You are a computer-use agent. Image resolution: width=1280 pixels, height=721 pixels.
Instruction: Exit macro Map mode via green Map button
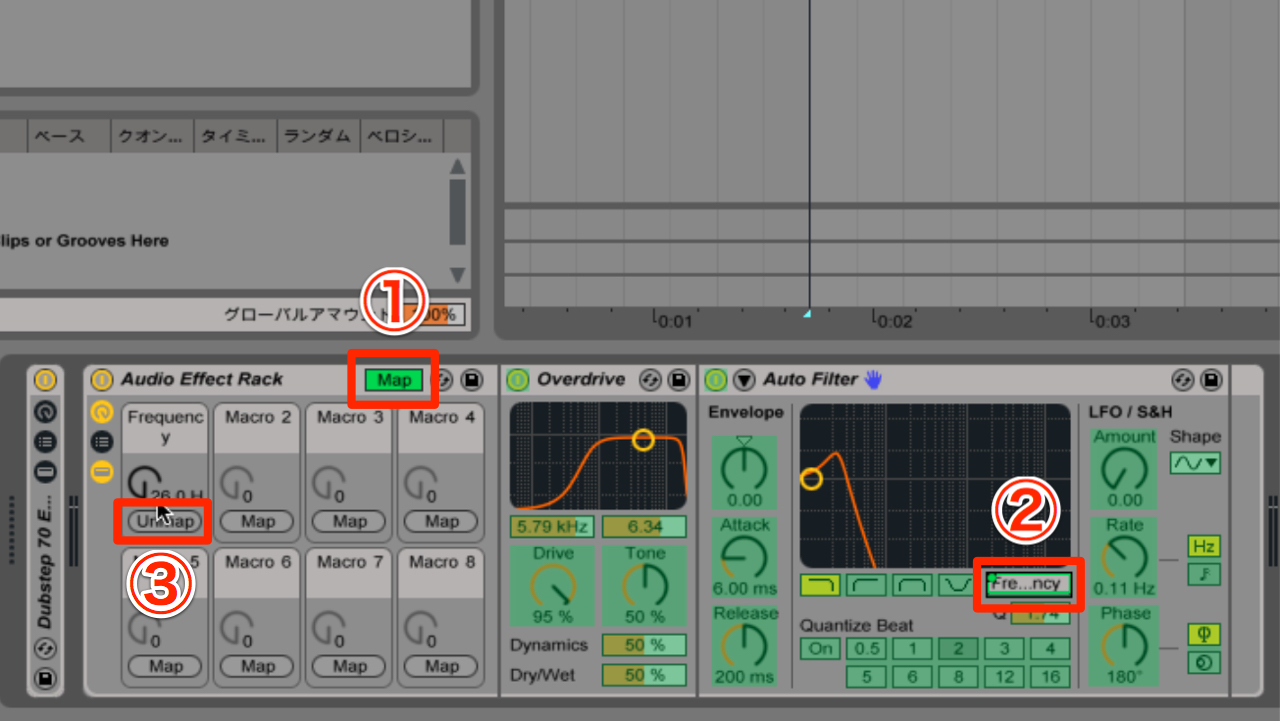click(394, 380)
